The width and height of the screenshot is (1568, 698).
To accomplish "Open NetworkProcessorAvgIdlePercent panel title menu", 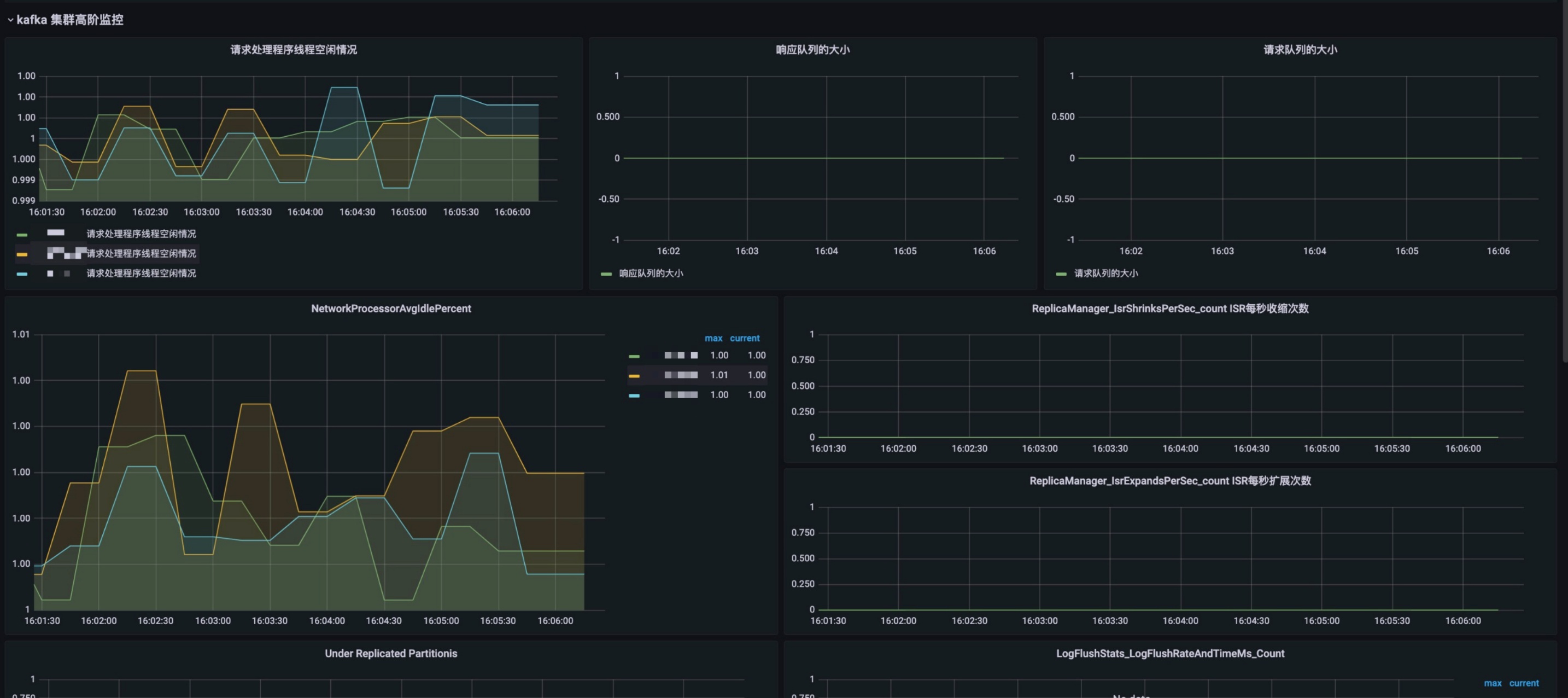I will (x=391, y=309).
